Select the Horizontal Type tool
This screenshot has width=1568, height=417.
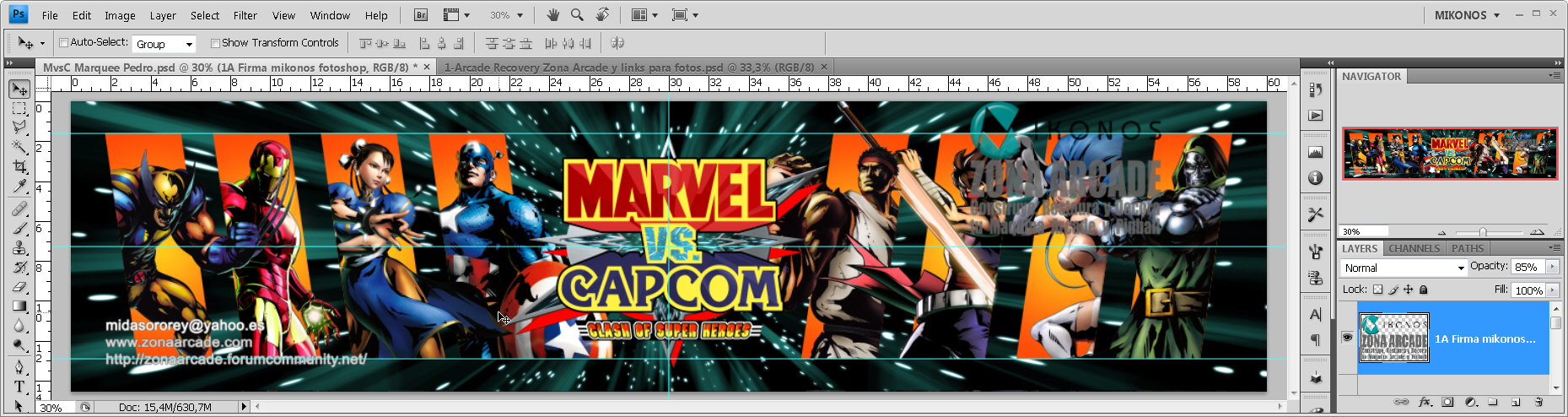pyautogui.click(x=19, y=387)
